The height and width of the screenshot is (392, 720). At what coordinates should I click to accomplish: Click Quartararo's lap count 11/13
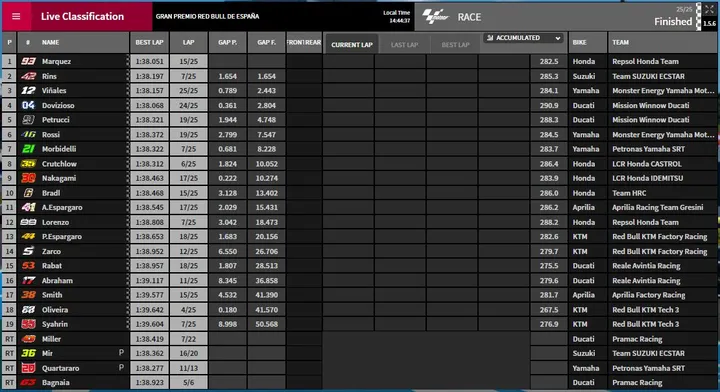click(x=188, y=368)
